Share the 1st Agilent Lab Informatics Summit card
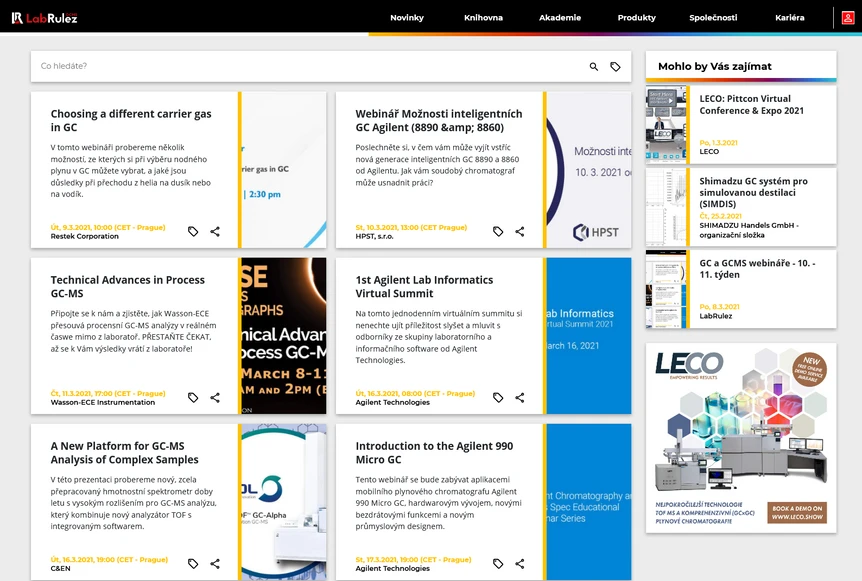 pos(519,397)
